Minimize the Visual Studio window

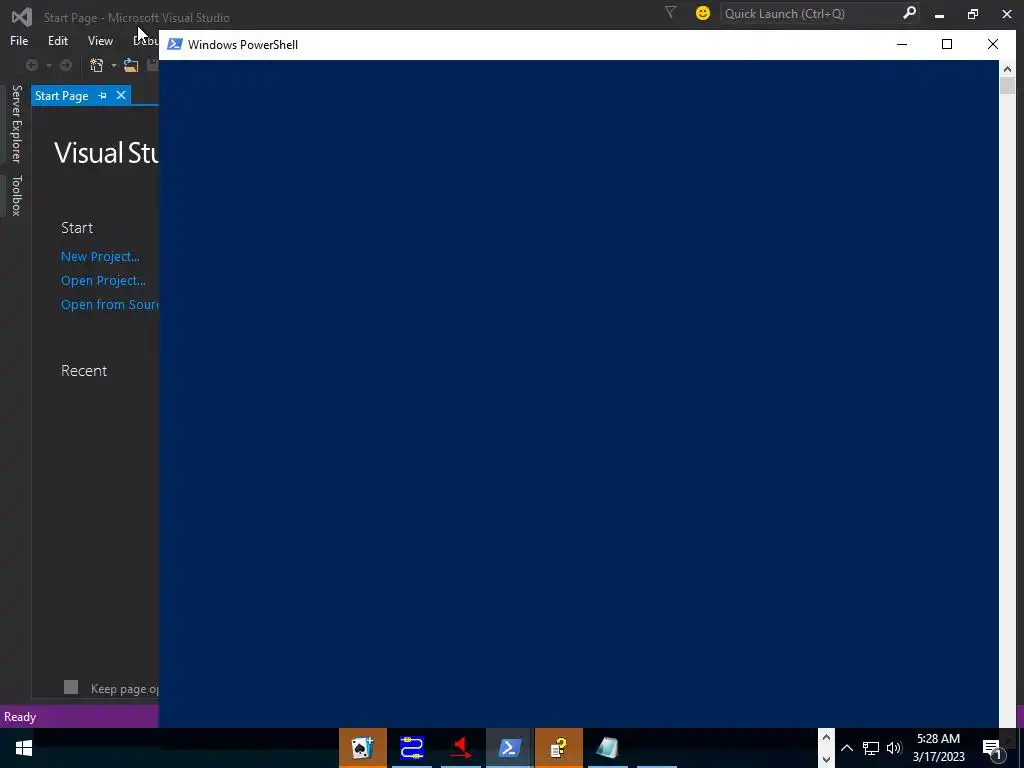click(940, 14)
